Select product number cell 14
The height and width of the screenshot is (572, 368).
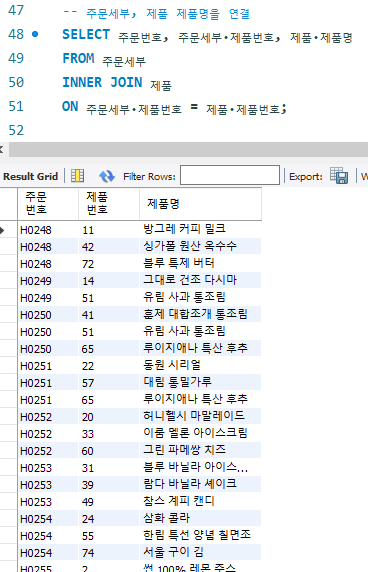[109, 281]
